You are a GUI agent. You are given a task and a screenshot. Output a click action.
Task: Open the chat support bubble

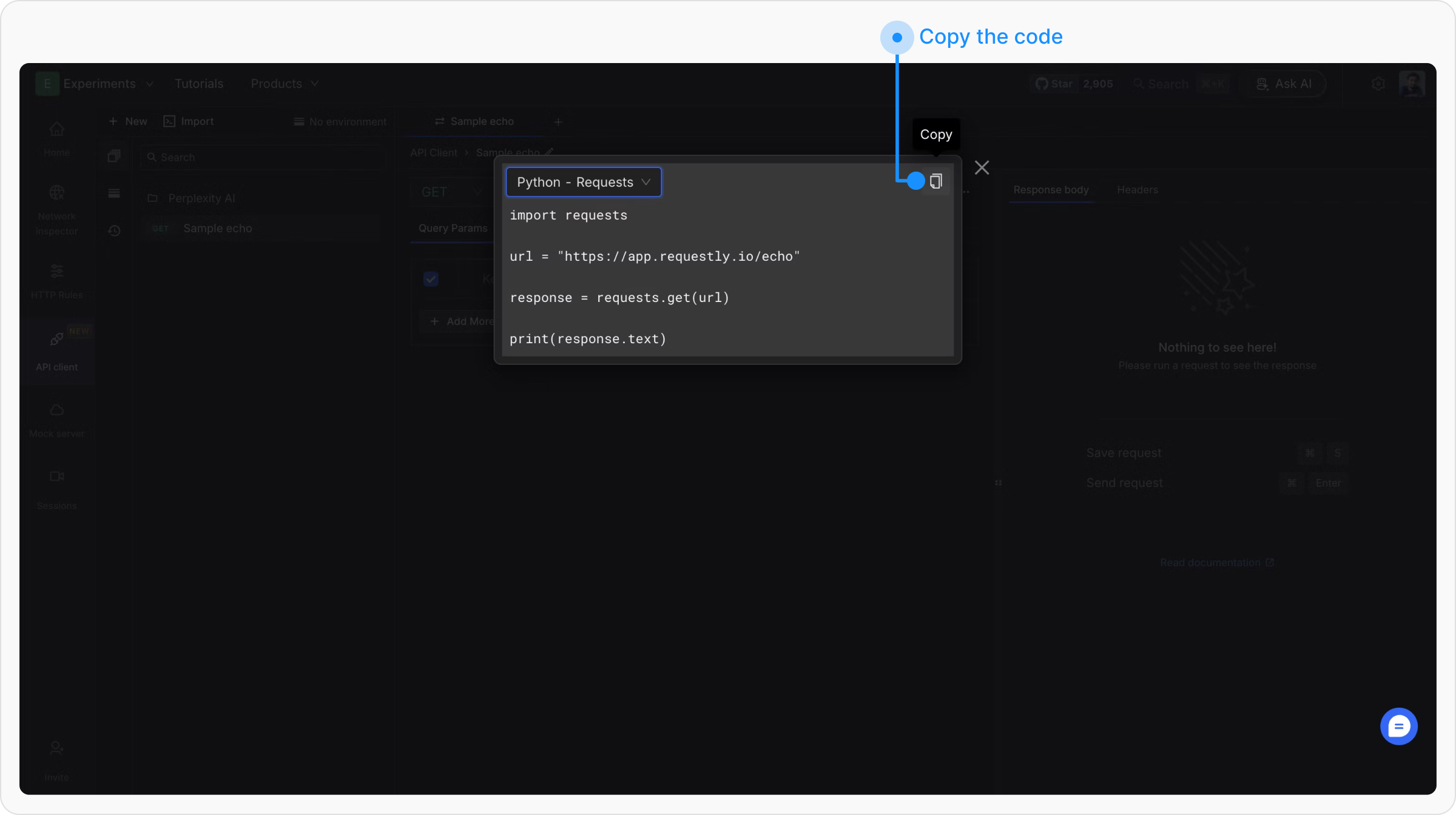(1398, 726)
